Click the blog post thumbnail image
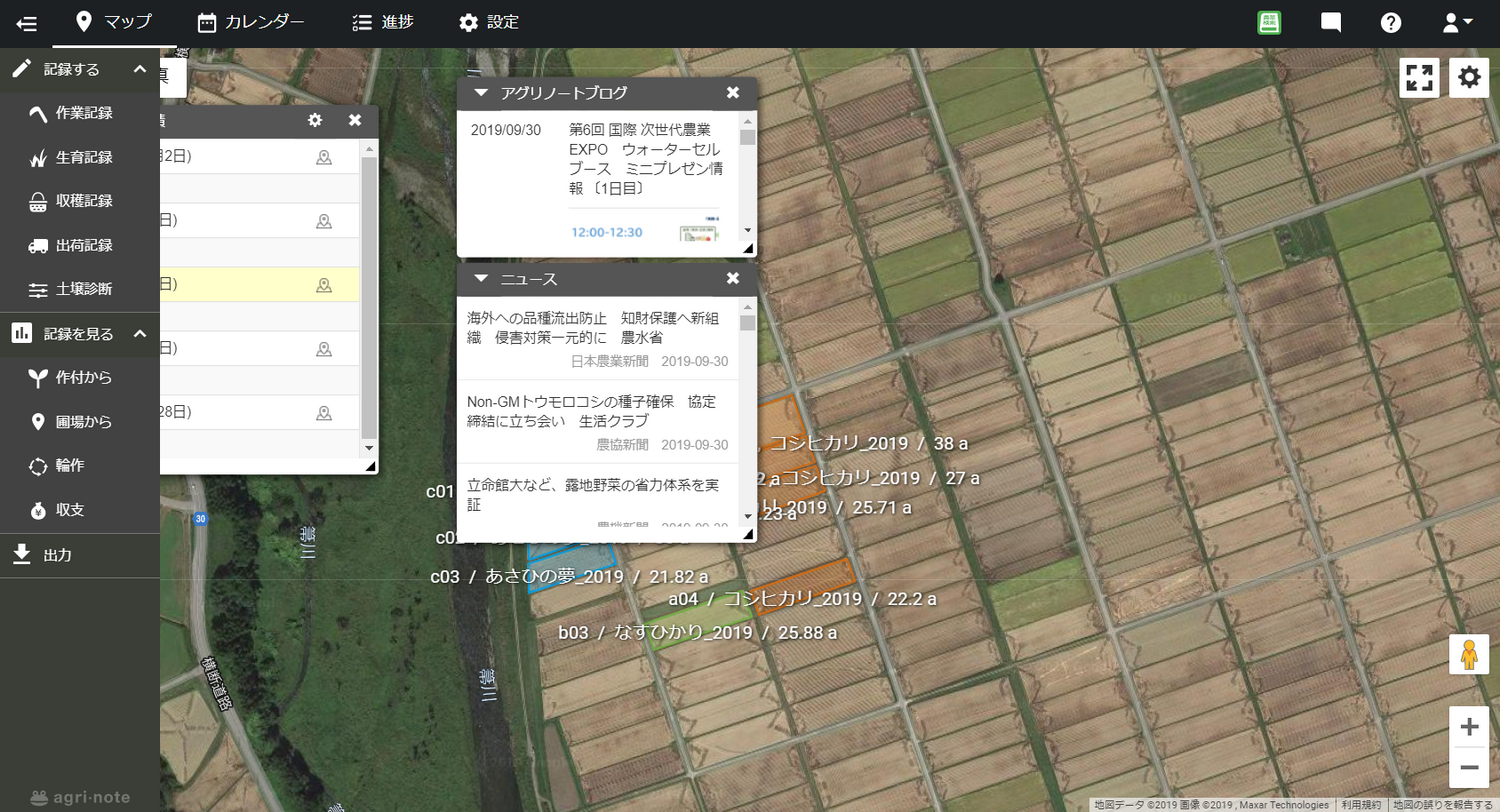The image size is (1500, 812). (x=699, y=228)
